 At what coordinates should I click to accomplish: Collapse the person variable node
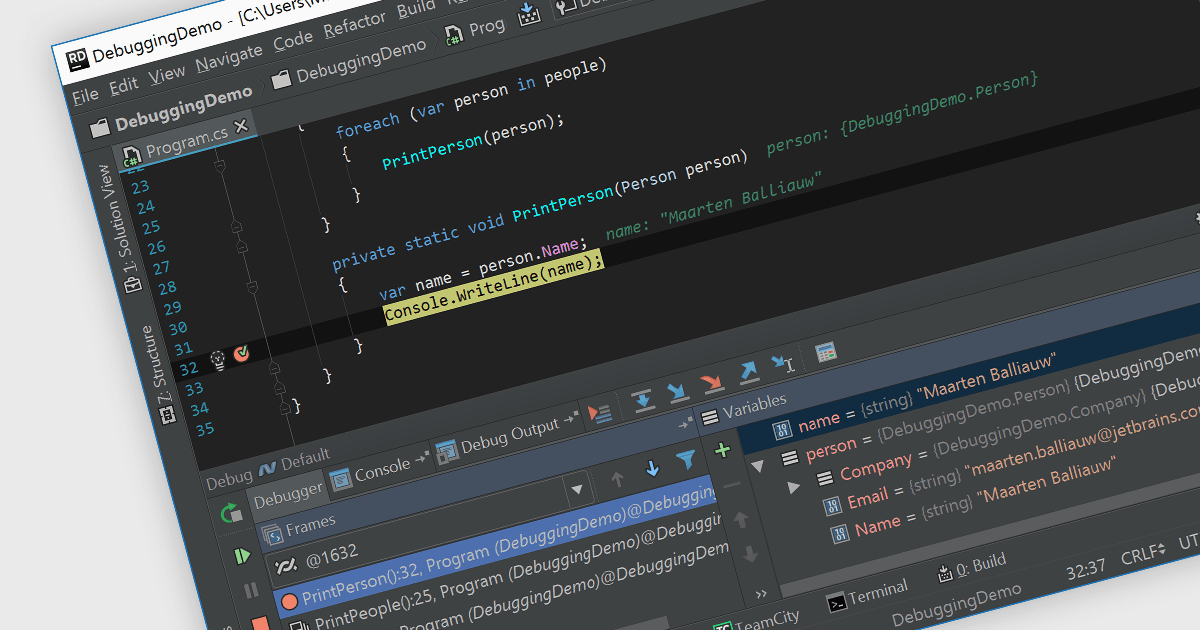pyautogui.click(x=756, y=465)
